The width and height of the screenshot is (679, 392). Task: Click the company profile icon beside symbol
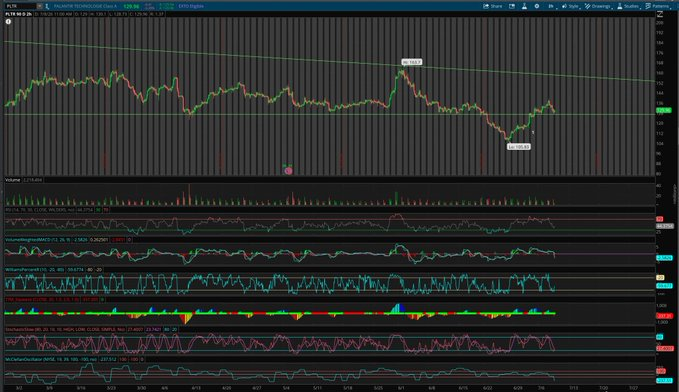click(47, 6)
